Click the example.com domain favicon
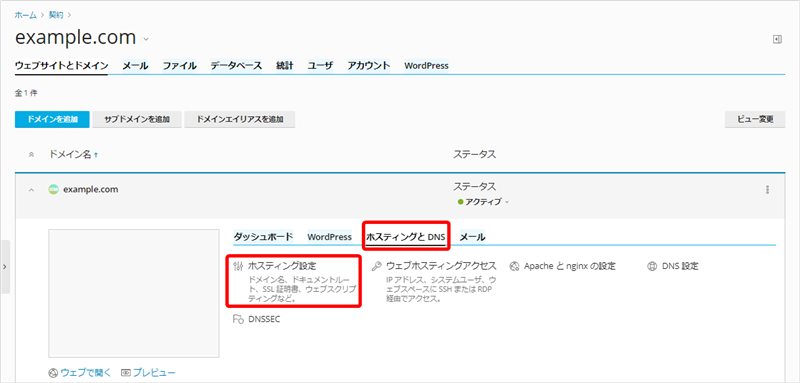The height and width of the screenshot is (383, 800). [53, 190]
